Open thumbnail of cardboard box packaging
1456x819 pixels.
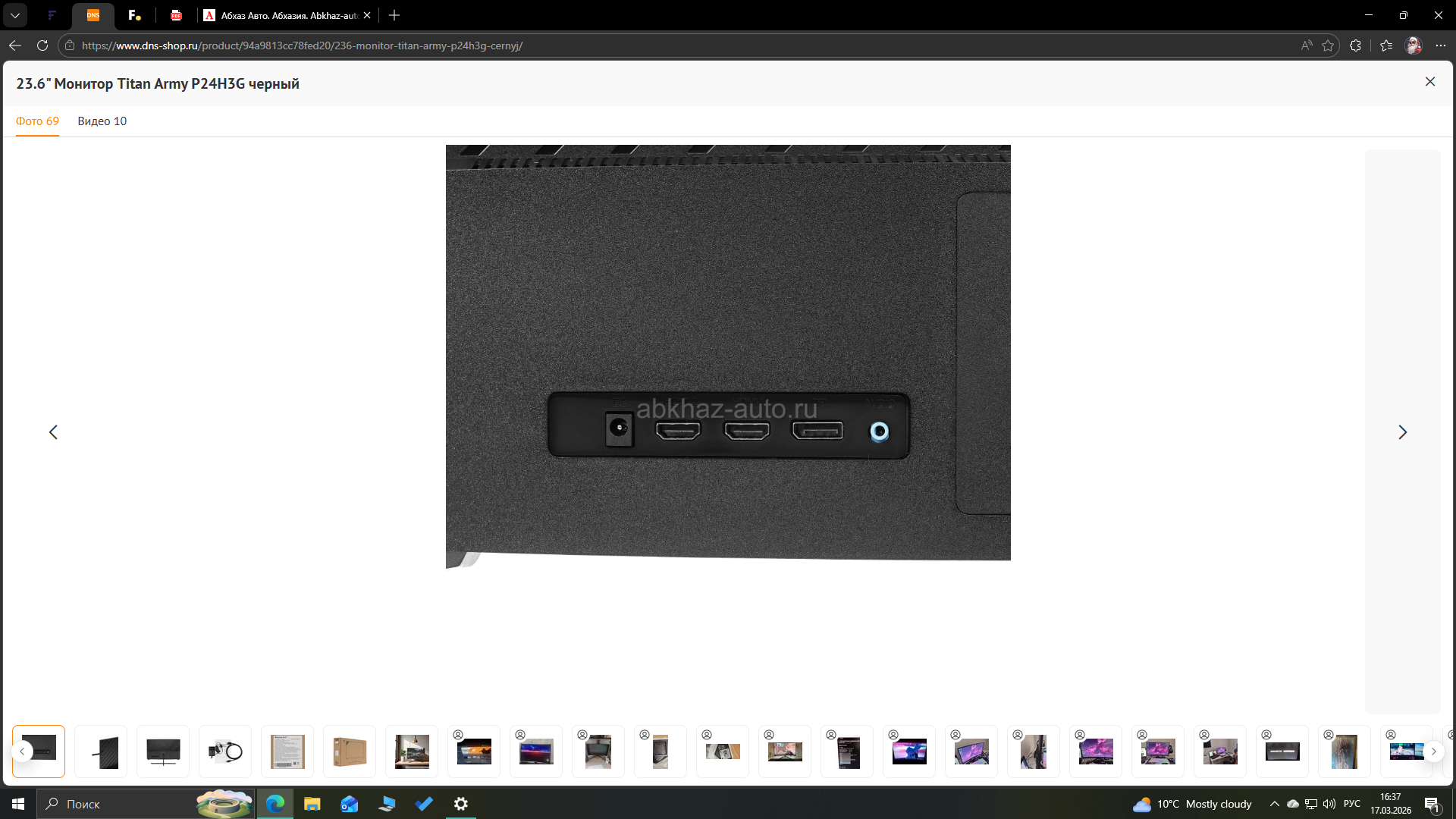(350, 752)
